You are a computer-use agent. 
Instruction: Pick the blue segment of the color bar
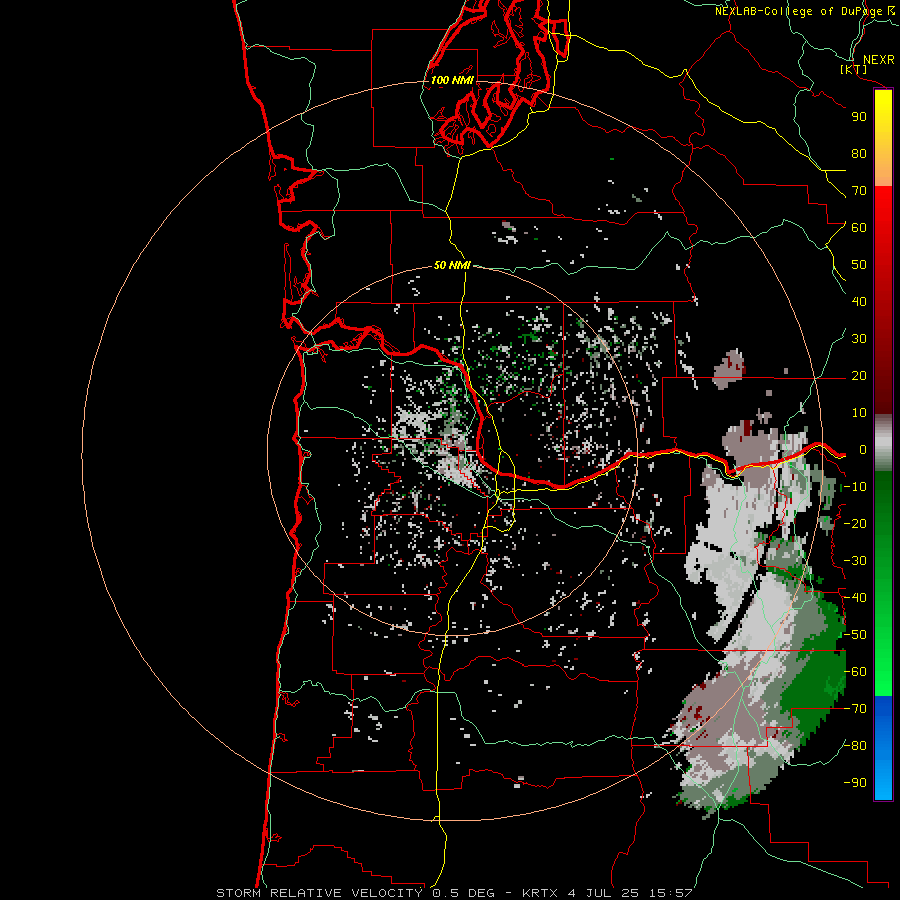[883, 748]
